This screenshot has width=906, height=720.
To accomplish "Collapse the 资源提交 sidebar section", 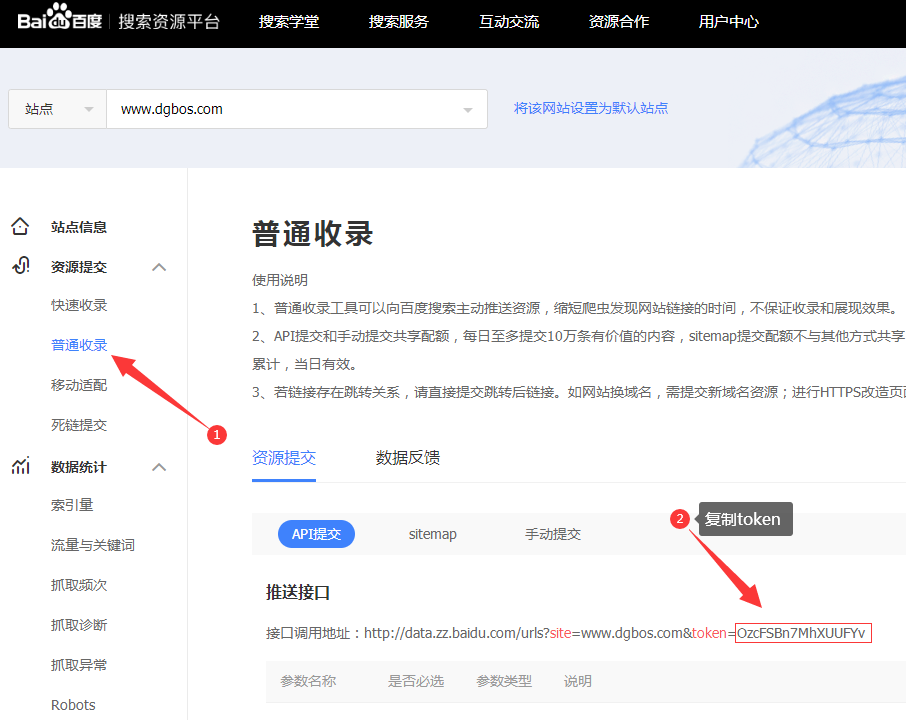I will tap(158, 267).
